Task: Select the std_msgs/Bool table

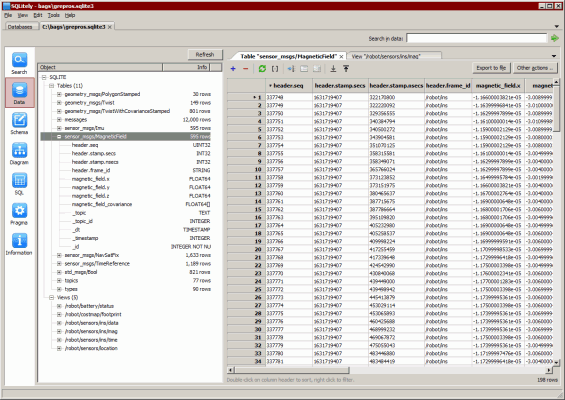Action: pos(125,272)
